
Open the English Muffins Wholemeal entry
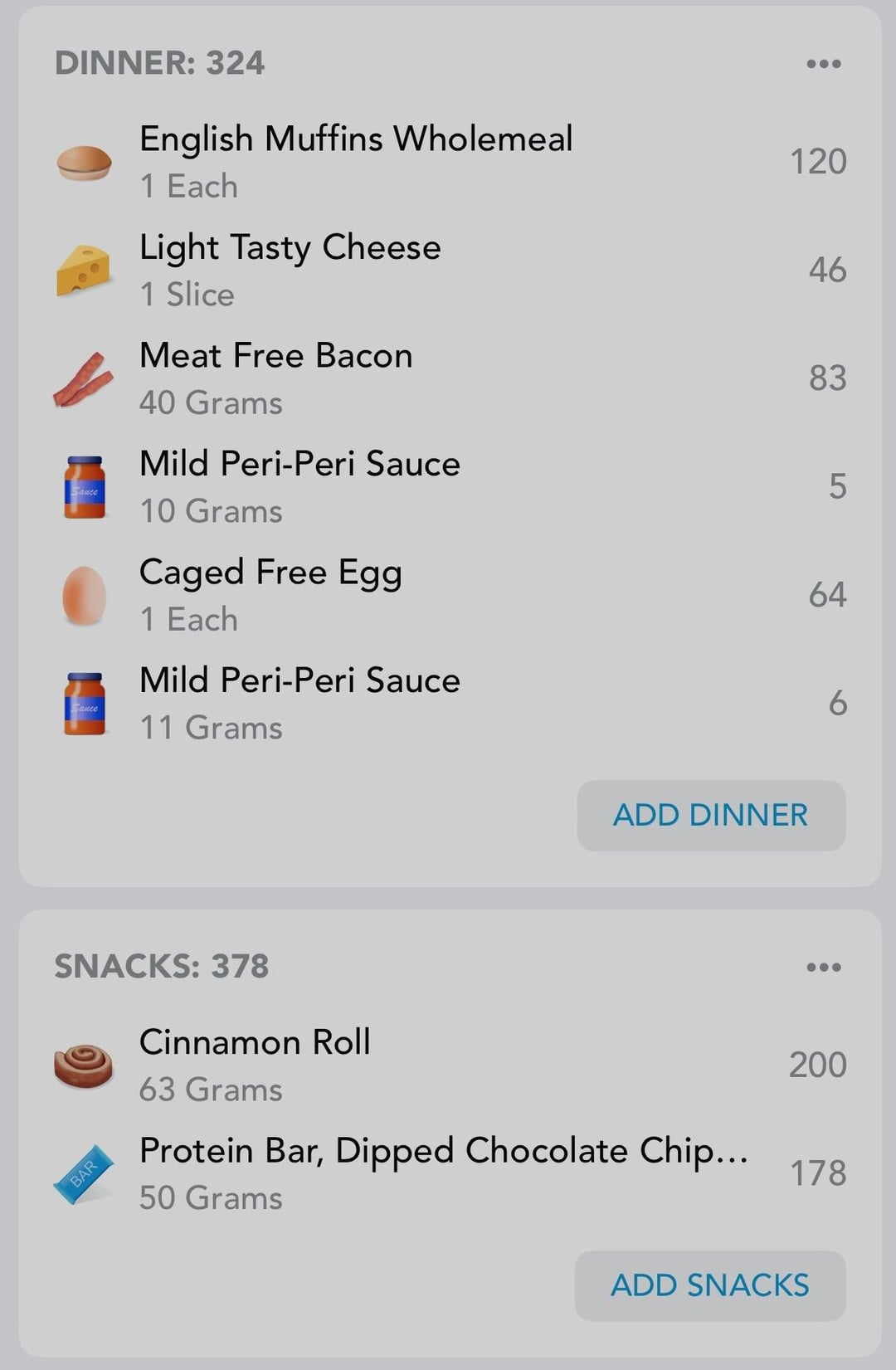click(x=450, y=163)
